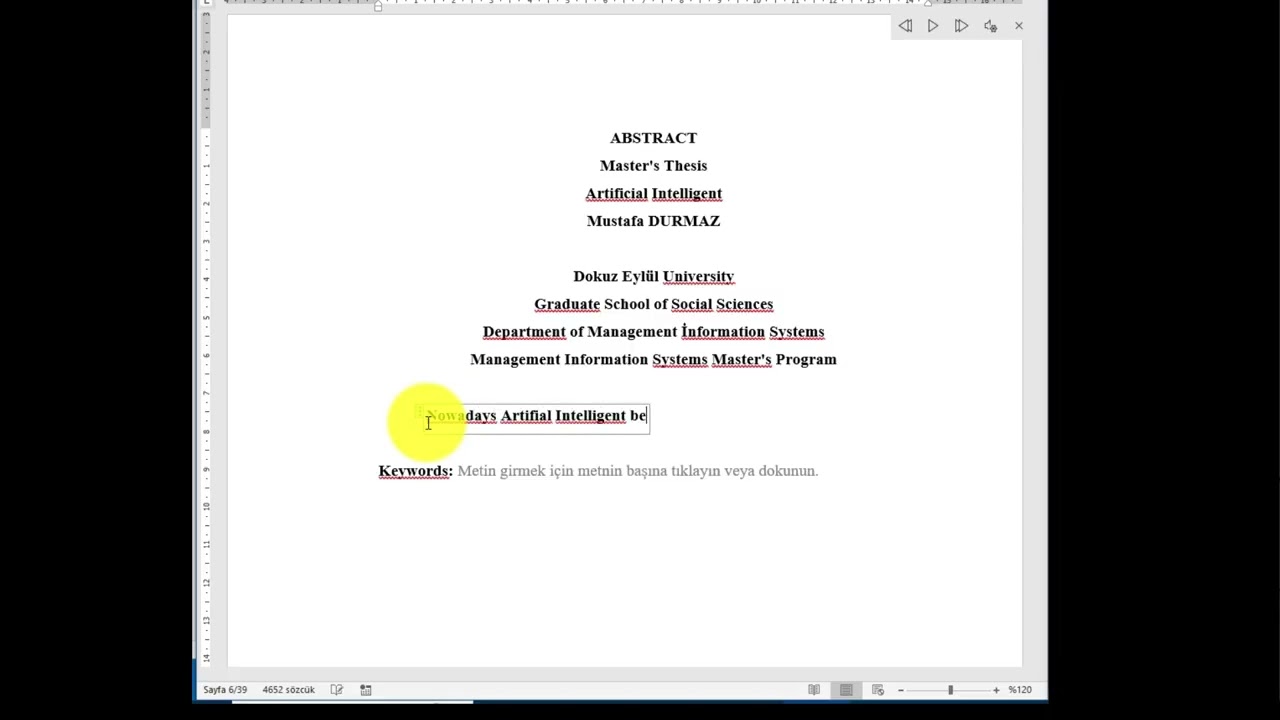This screenshot has width=1280, height=720.
Task: Click the ABSTRACT heading
Action: (x=653, y=138)
